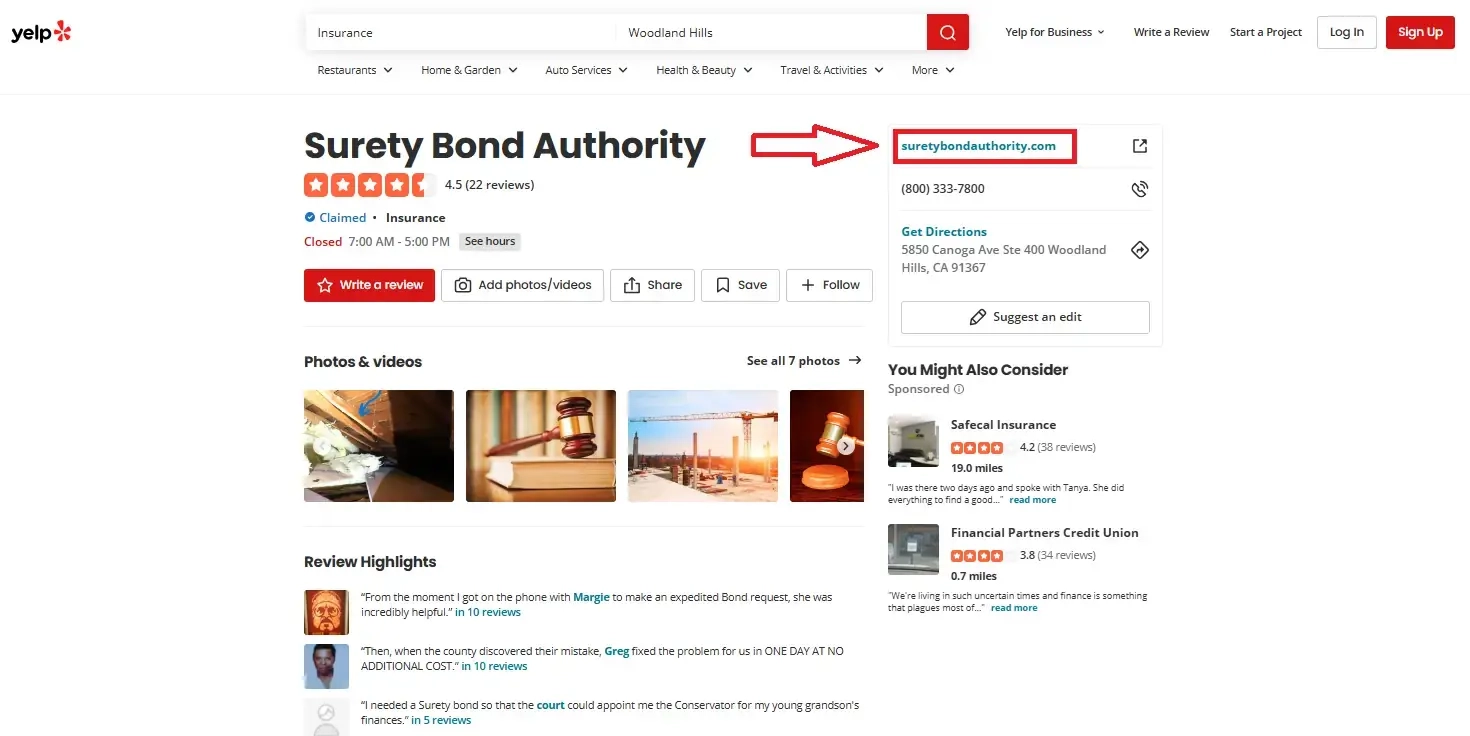
Task: Click the Woodland Hills location field
Action: (x=772, y=32)
